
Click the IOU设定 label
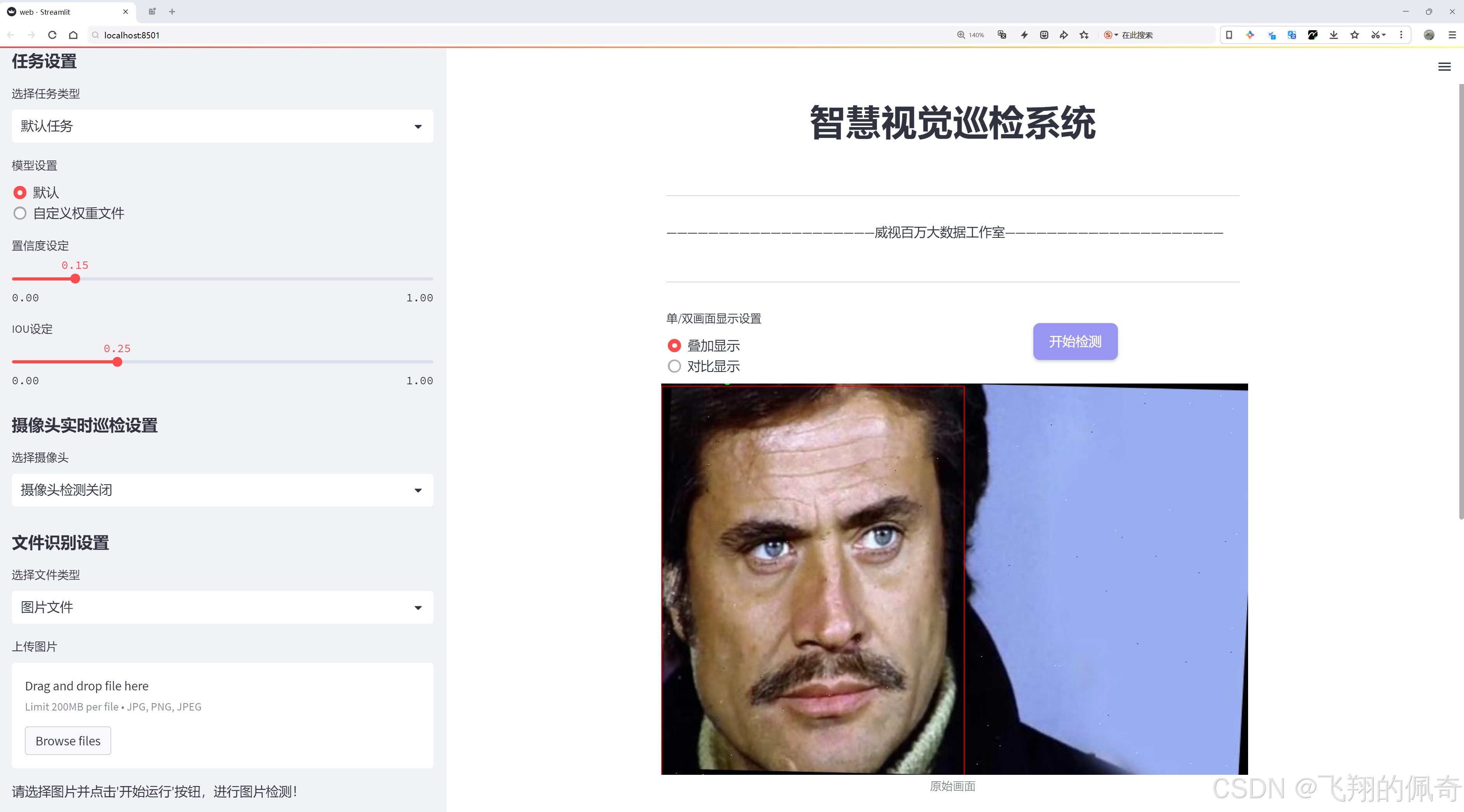click(x=33, y=329)
